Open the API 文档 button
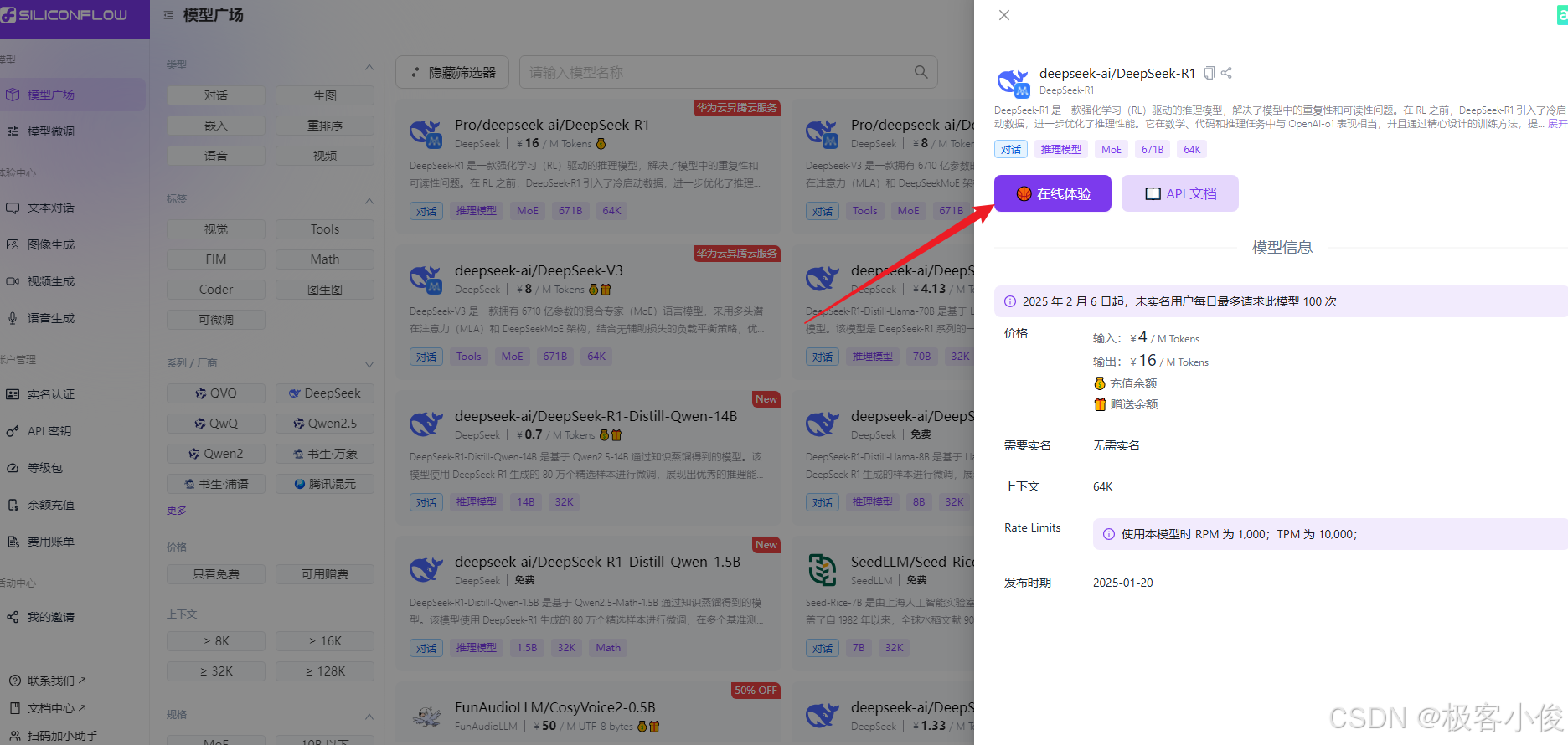Screen dimensions: 1568x745 click(x=1180, y=193)
